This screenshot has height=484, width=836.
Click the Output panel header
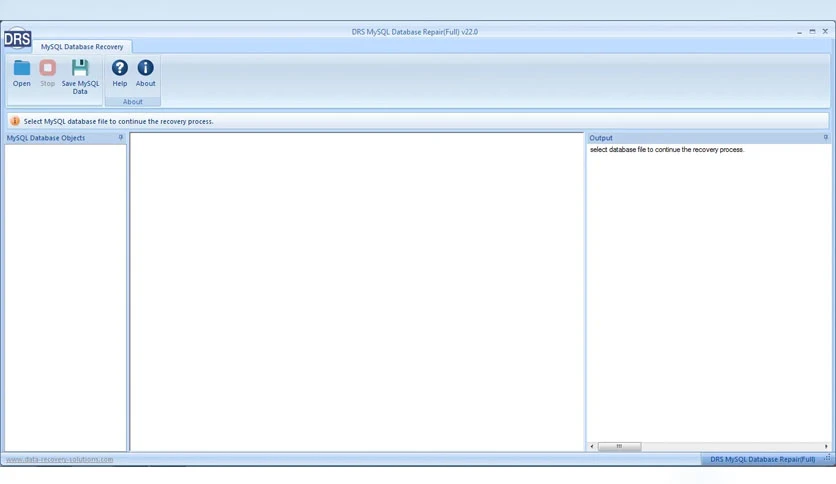click(x=709, y=138)
